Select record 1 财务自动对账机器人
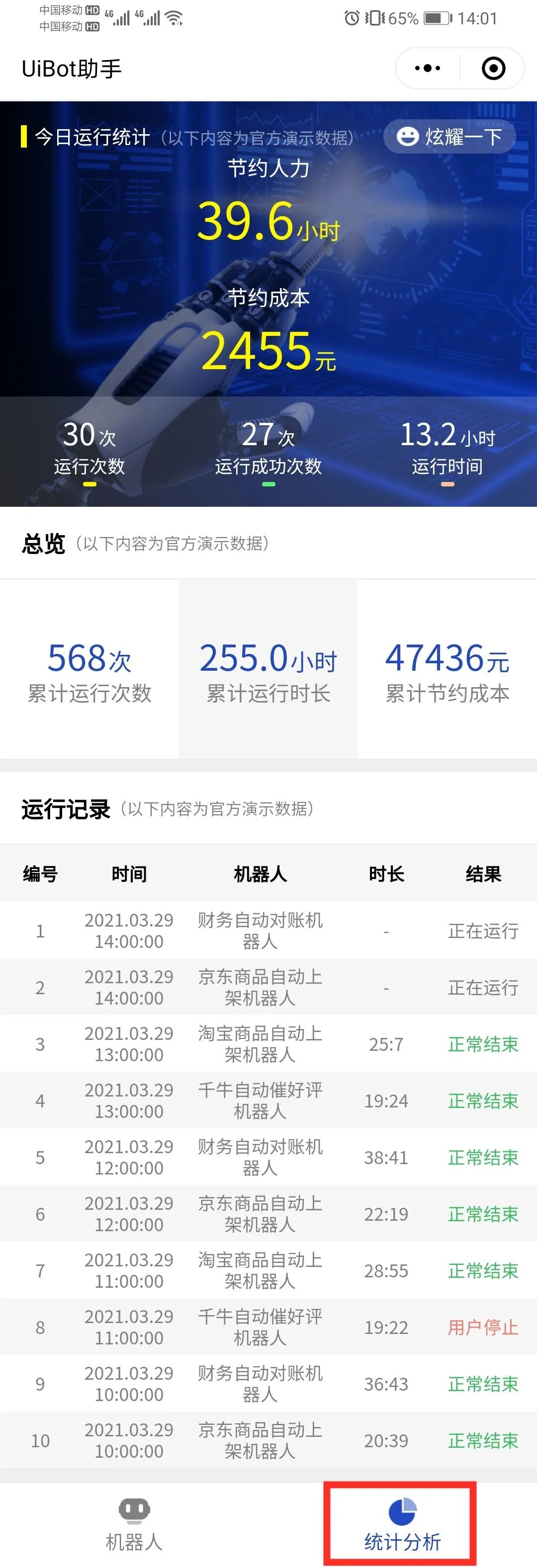Viewport: 537px width, 1568px height. (268, 931)
